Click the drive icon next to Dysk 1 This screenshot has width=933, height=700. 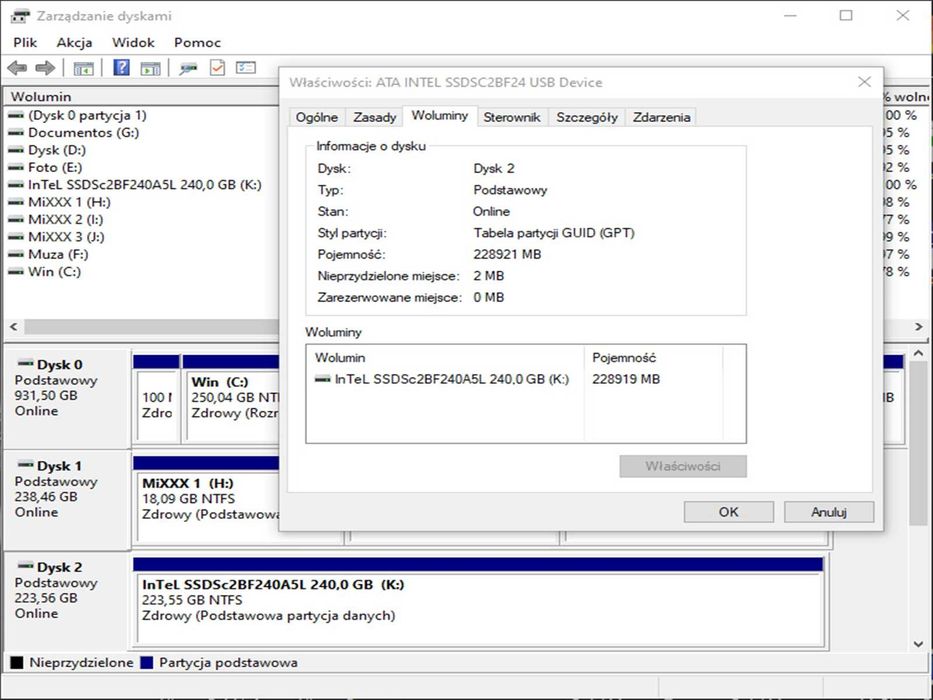pyautogui.click(x=26, y=464)
